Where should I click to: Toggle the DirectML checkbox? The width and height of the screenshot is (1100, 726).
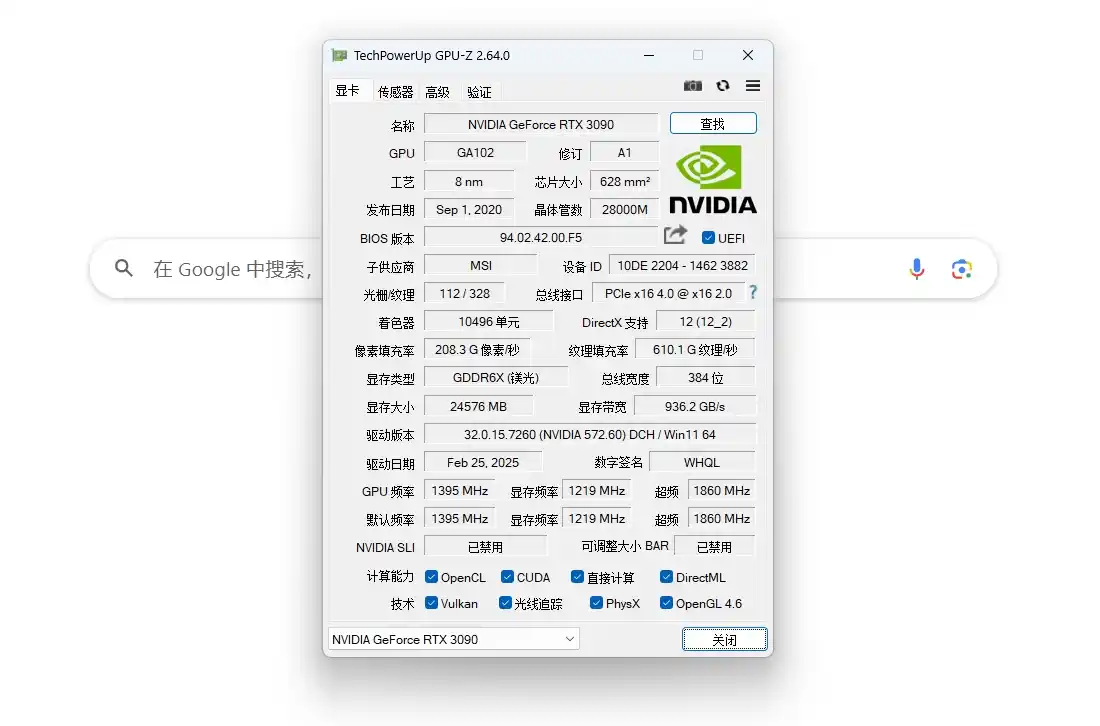[666, 577]
